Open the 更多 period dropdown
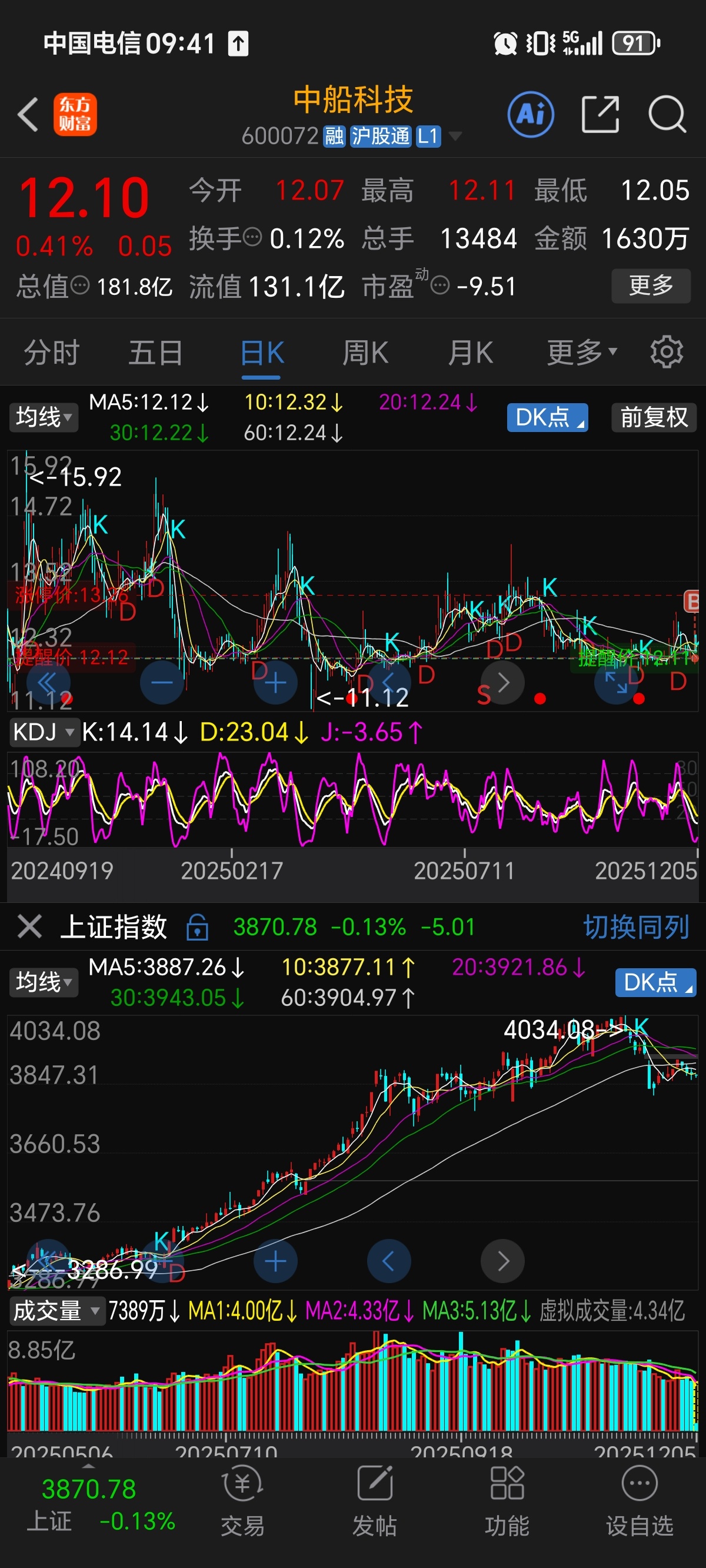This screenshot has height=1568, width=706. click(x=582, y=353)
